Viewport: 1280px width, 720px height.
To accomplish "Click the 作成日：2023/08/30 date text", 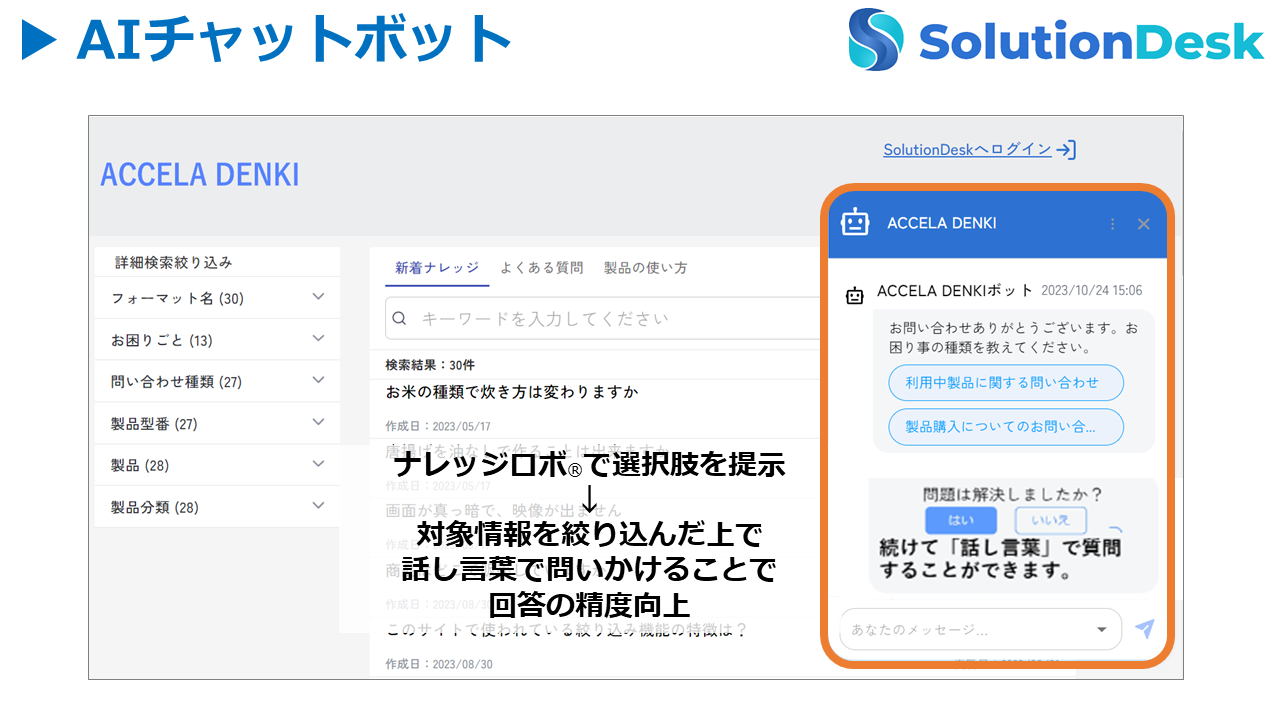I will pyautogui.click(x=439, y=664).
